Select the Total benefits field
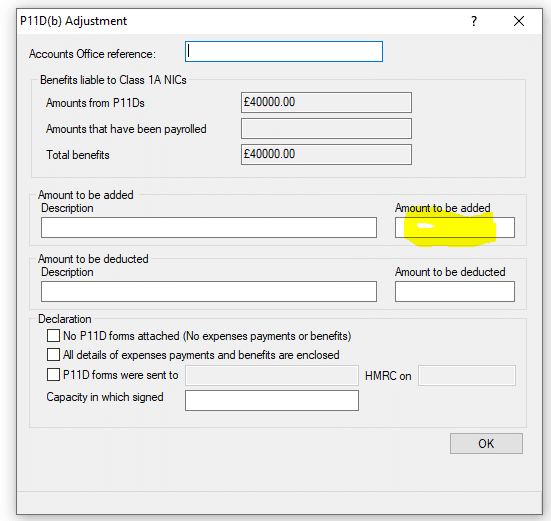Viewport: 551px width, 521px height. click(x=326, y=154)
